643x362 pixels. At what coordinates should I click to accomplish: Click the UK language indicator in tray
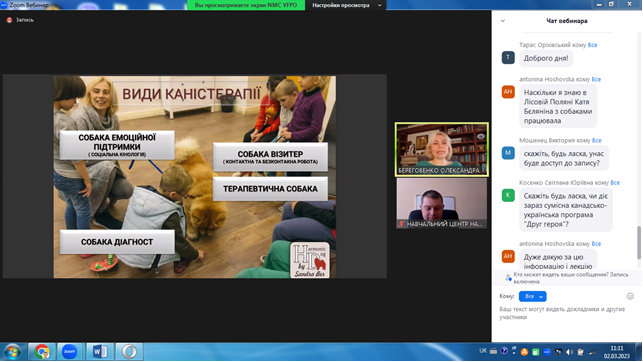pyautogui.click(x=483, y=351)
